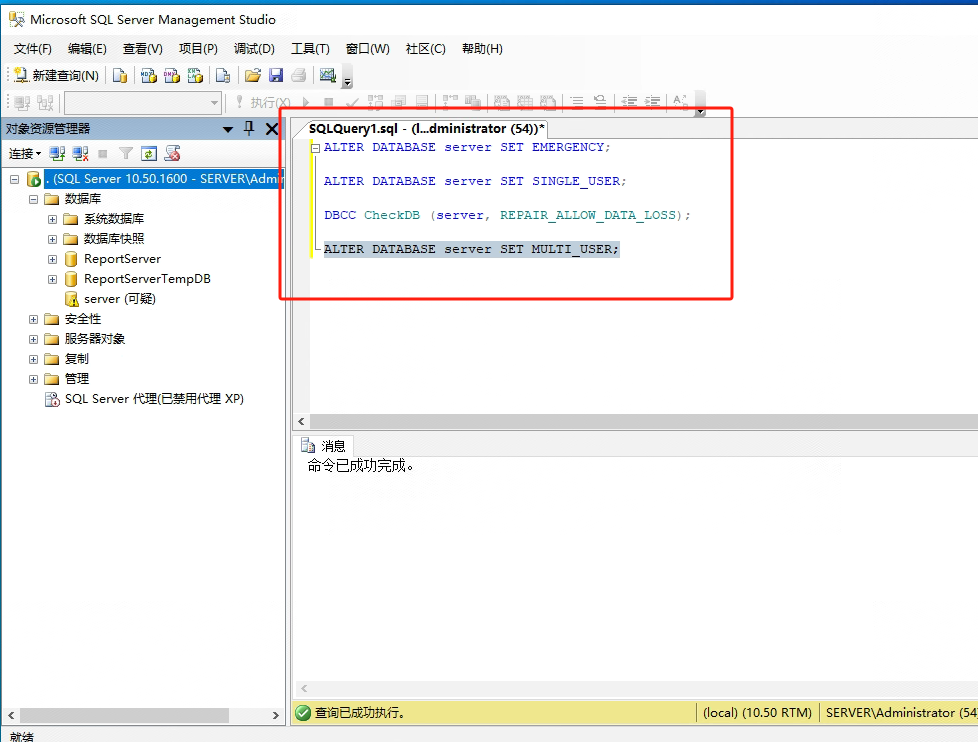
Task: Collapse the 数据库 folder node
Action: [x=34, y=200]
